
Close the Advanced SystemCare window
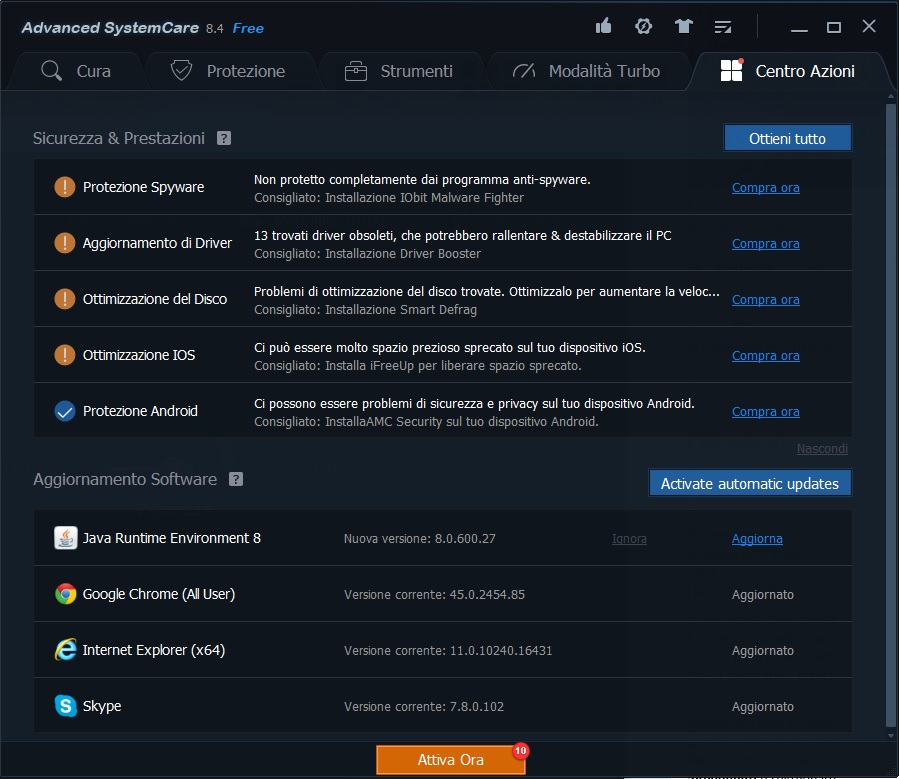tap(869, 26)
